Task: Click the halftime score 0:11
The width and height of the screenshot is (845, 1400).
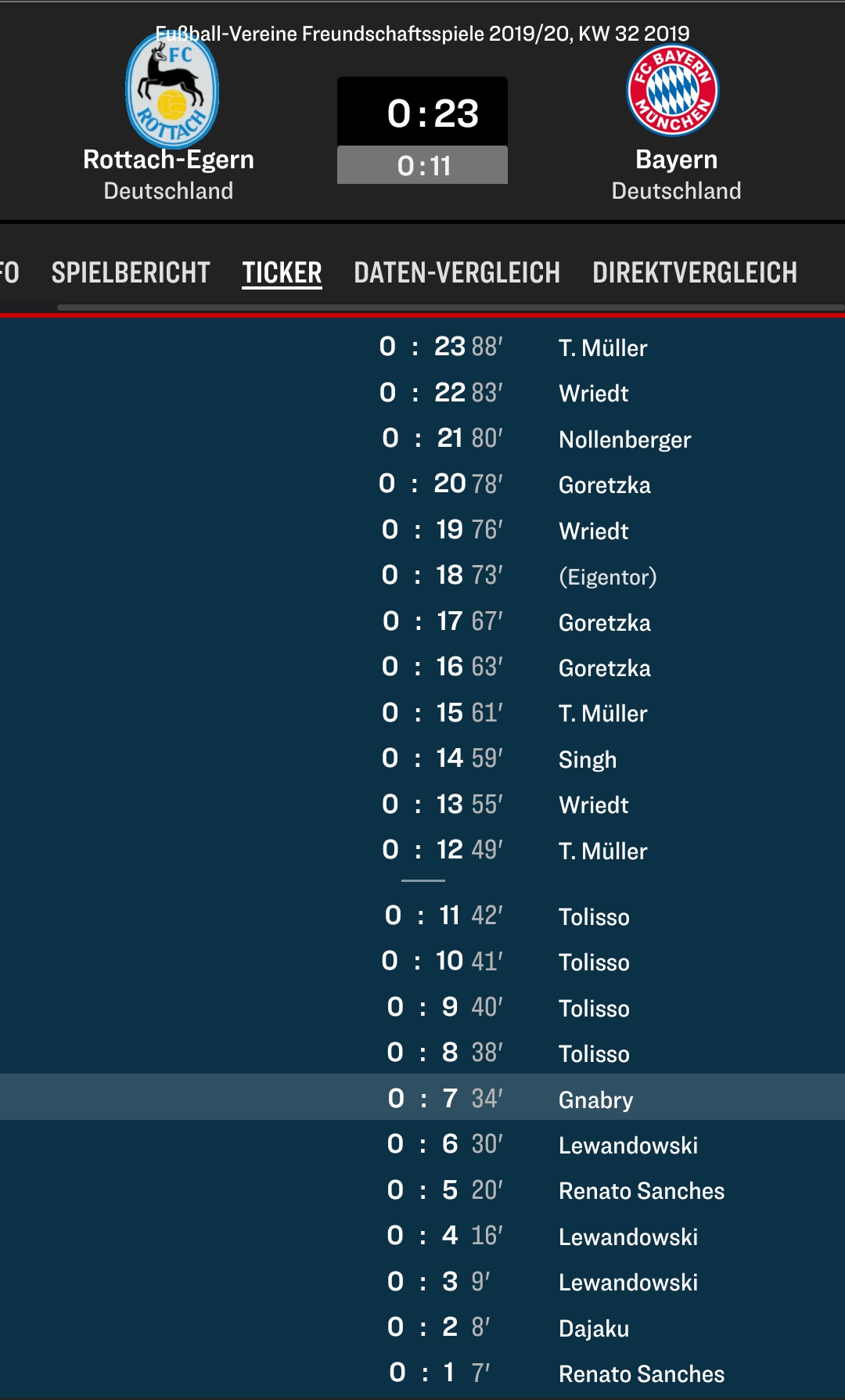Action: (422, 165)
